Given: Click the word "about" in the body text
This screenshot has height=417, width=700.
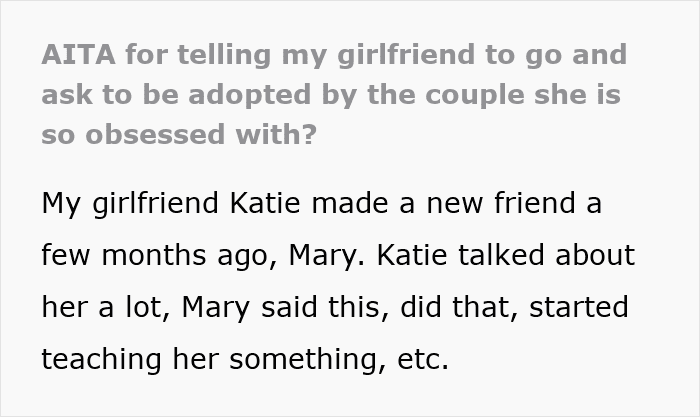Looking at the screenshot, I should click(x=597, y=254).
